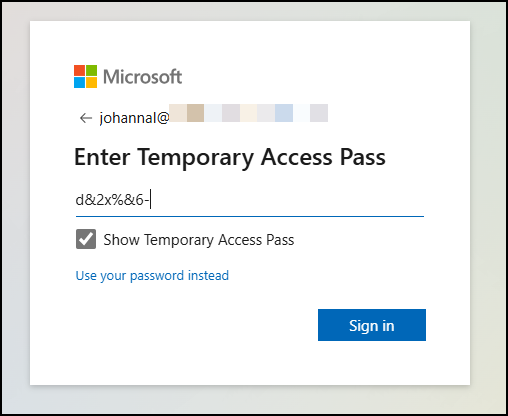Click blank white area below Sign in button
This screenshot has height=416, width=508.
pos(372,363)
